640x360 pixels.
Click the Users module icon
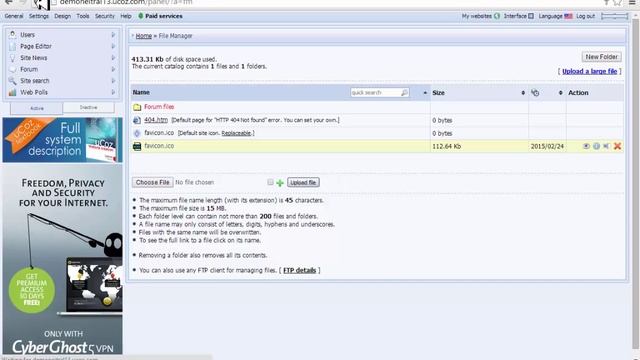tap(12, 35)
